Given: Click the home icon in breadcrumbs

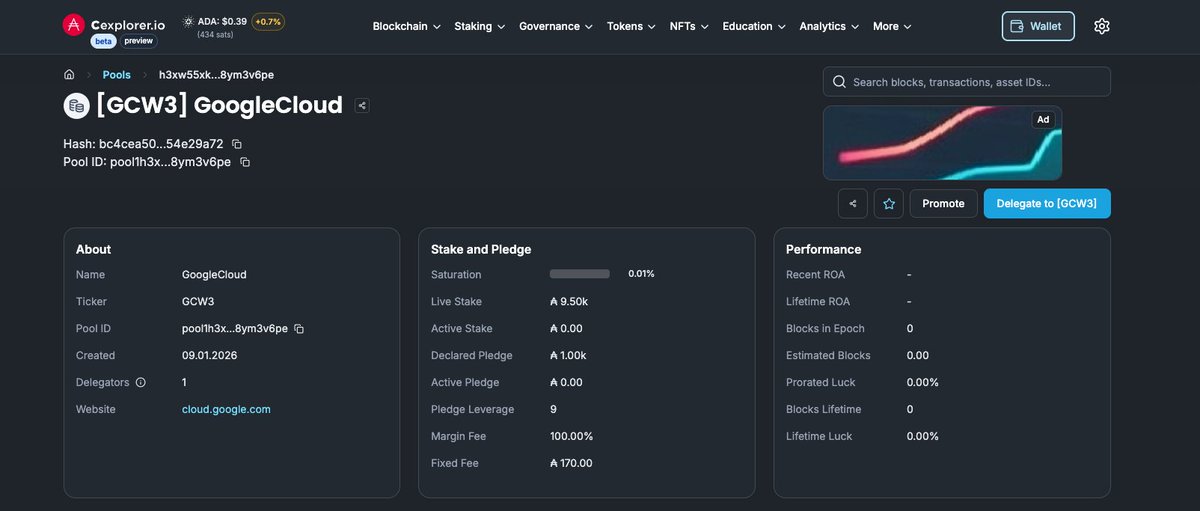Looking at the screenshot, I should tap(69, 75).
